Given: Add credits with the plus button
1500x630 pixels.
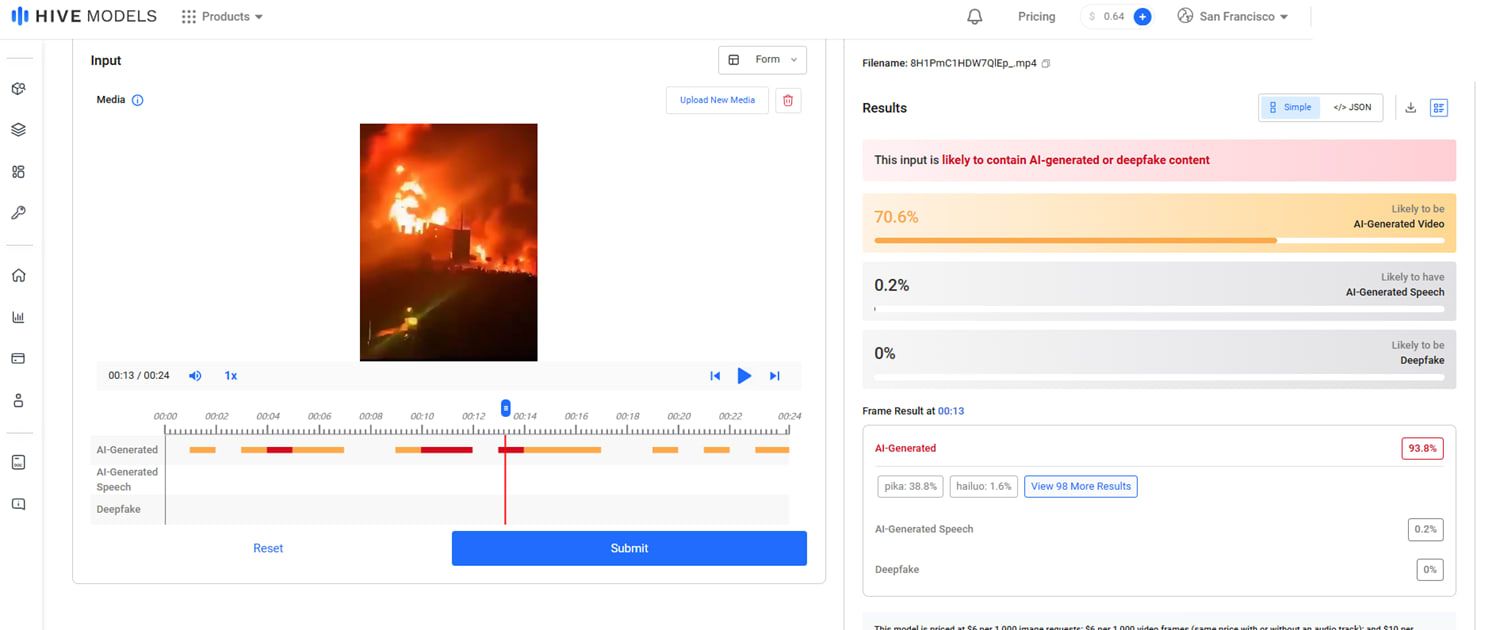Looking at the screenshot, I should [1142, 17].
